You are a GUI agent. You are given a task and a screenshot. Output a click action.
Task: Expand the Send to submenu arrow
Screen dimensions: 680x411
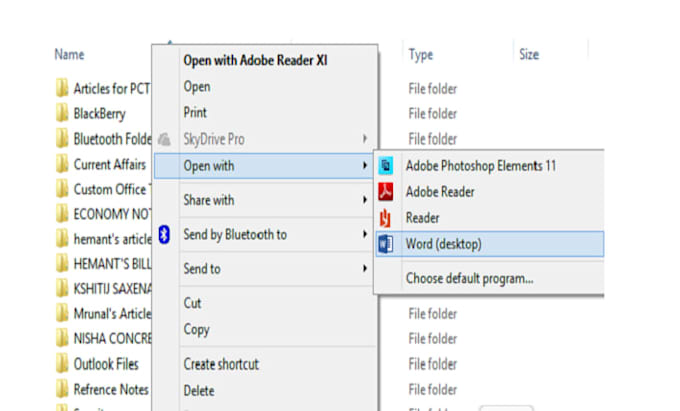tap(365, 268)
